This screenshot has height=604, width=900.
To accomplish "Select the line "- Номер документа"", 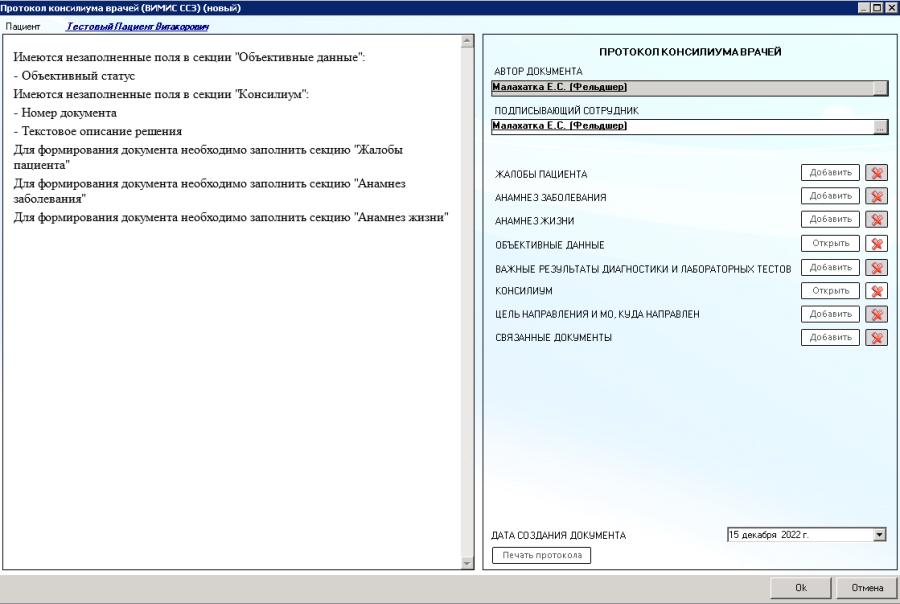I will (x=65, y=113).
